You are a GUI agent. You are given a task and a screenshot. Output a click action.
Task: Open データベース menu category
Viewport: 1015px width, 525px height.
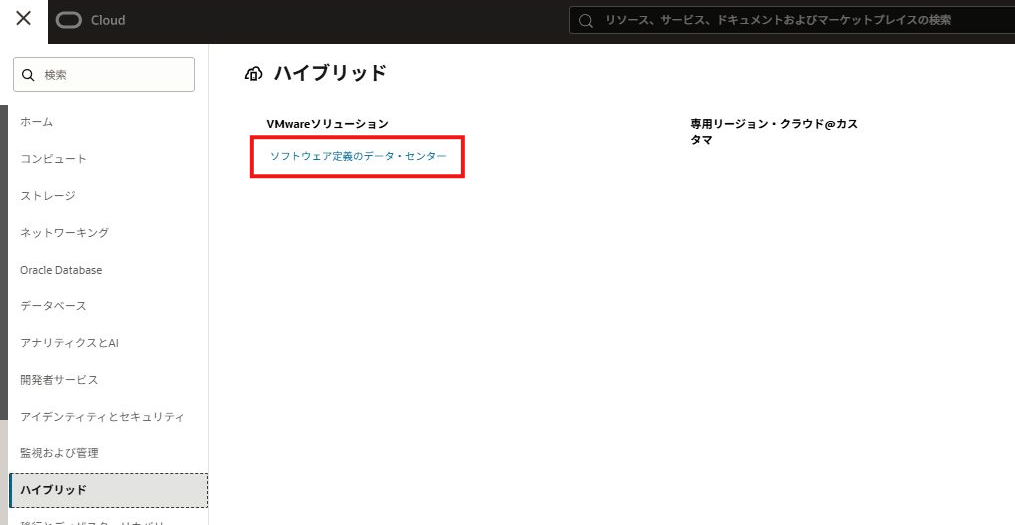point(53,306)
